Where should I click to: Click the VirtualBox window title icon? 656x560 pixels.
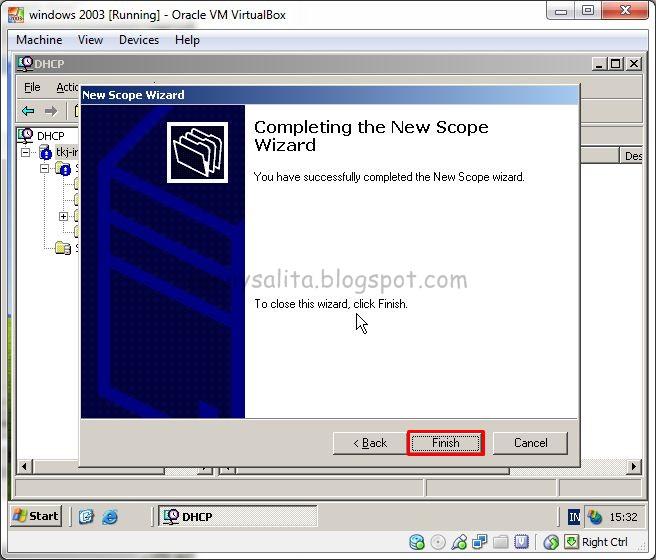[x=16, y=14]
